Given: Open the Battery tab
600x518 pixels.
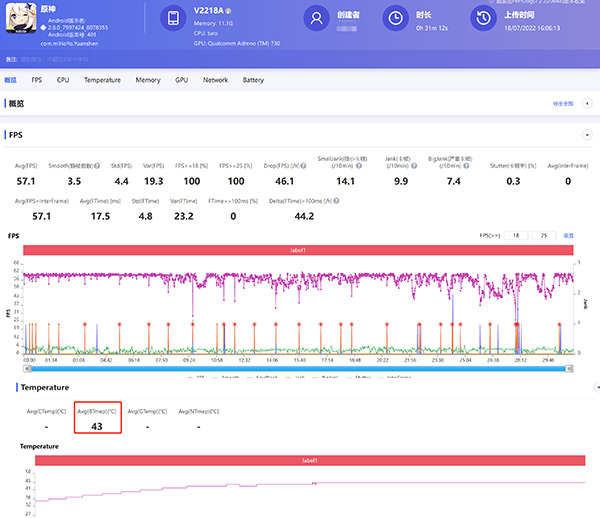Looking at the screenshot, I should tap(253, 80).
